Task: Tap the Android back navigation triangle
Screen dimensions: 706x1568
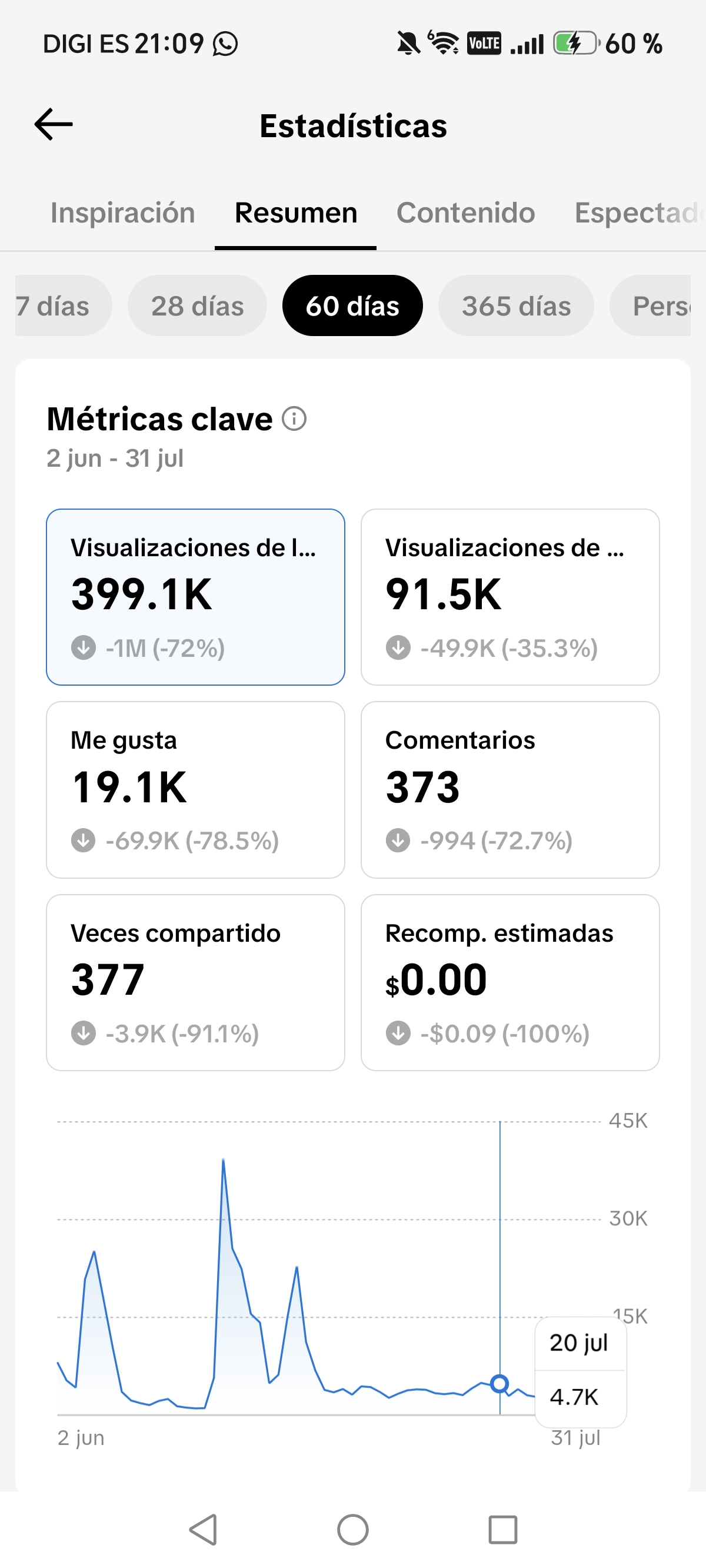Action: click(x=204, y=1529)
